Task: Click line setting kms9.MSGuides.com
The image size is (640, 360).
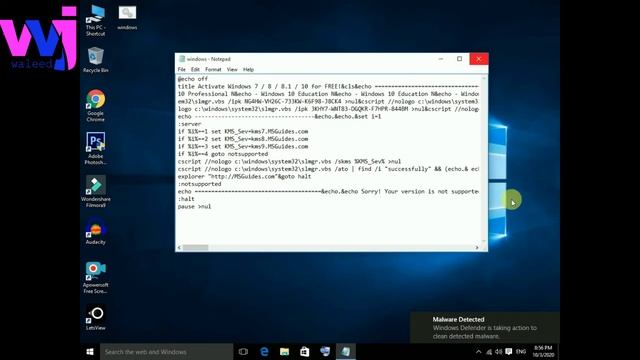Action: [243, 146]
